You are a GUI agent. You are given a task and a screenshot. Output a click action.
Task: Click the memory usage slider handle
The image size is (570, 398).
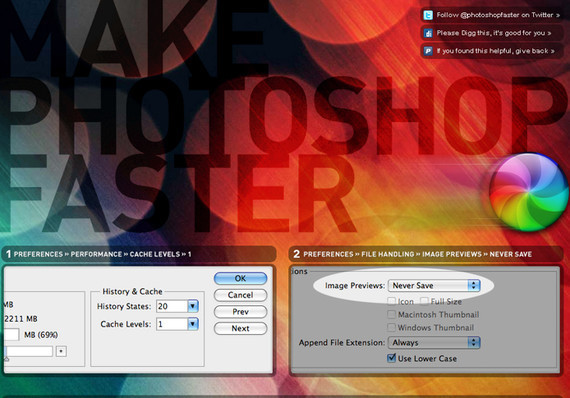click(x=7, y=358)
